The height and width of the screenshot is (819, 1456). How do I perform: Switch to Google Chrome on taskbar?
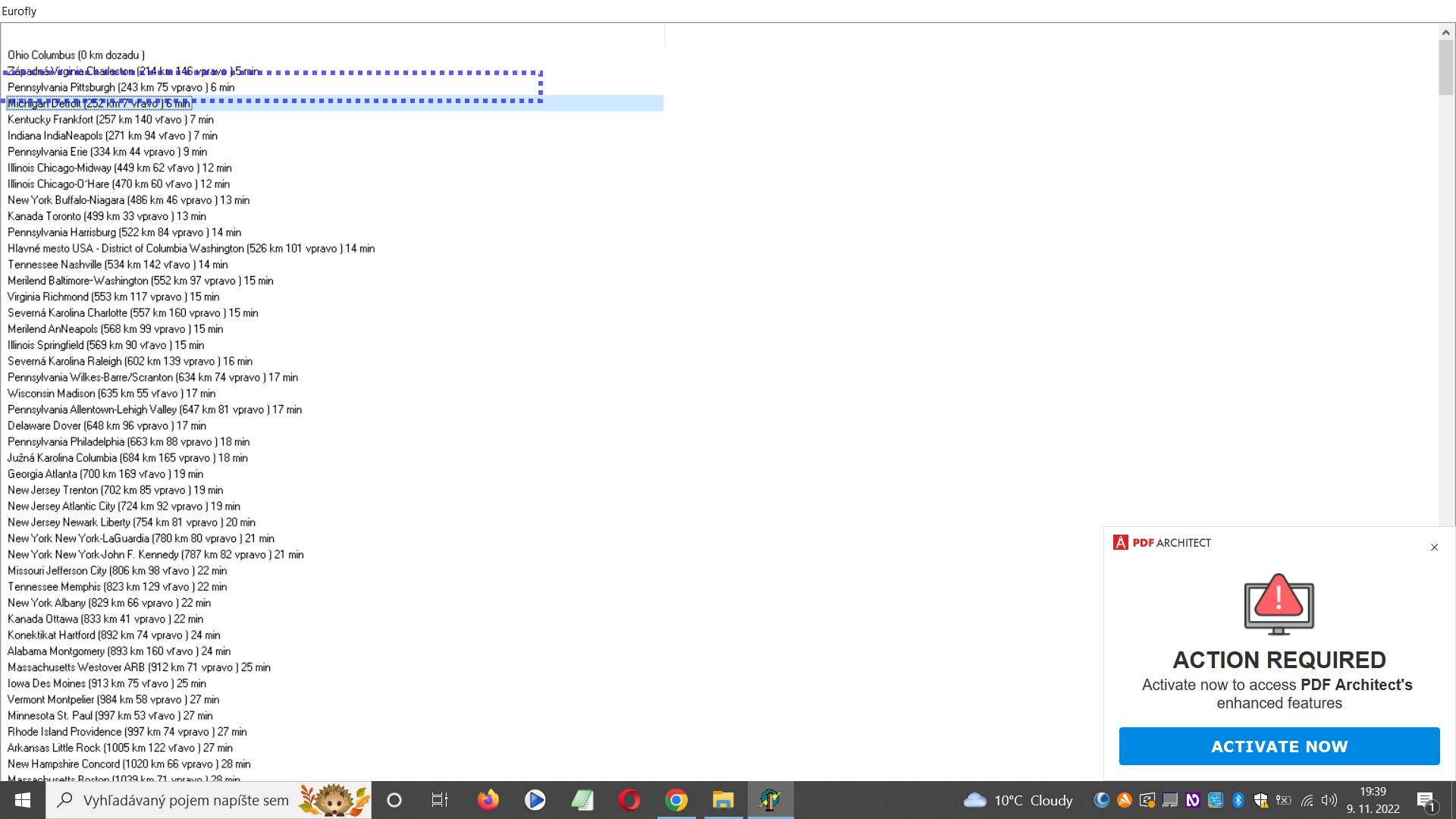click(676, 800)
